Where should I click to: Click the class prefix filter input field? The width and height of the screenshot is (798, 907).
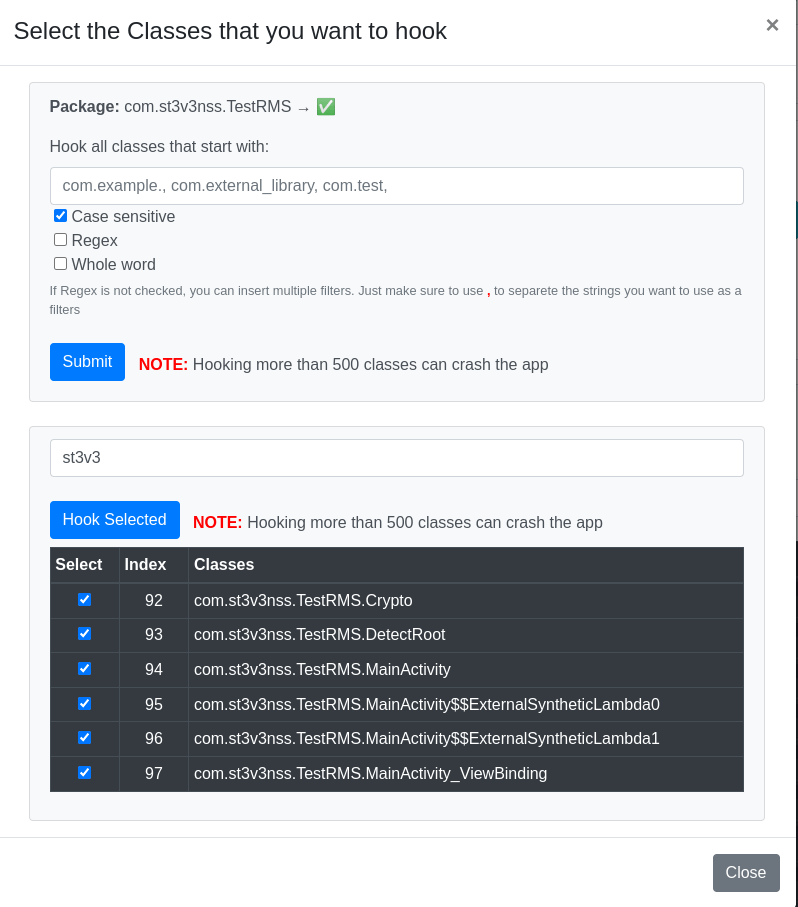tap(396, 186)
